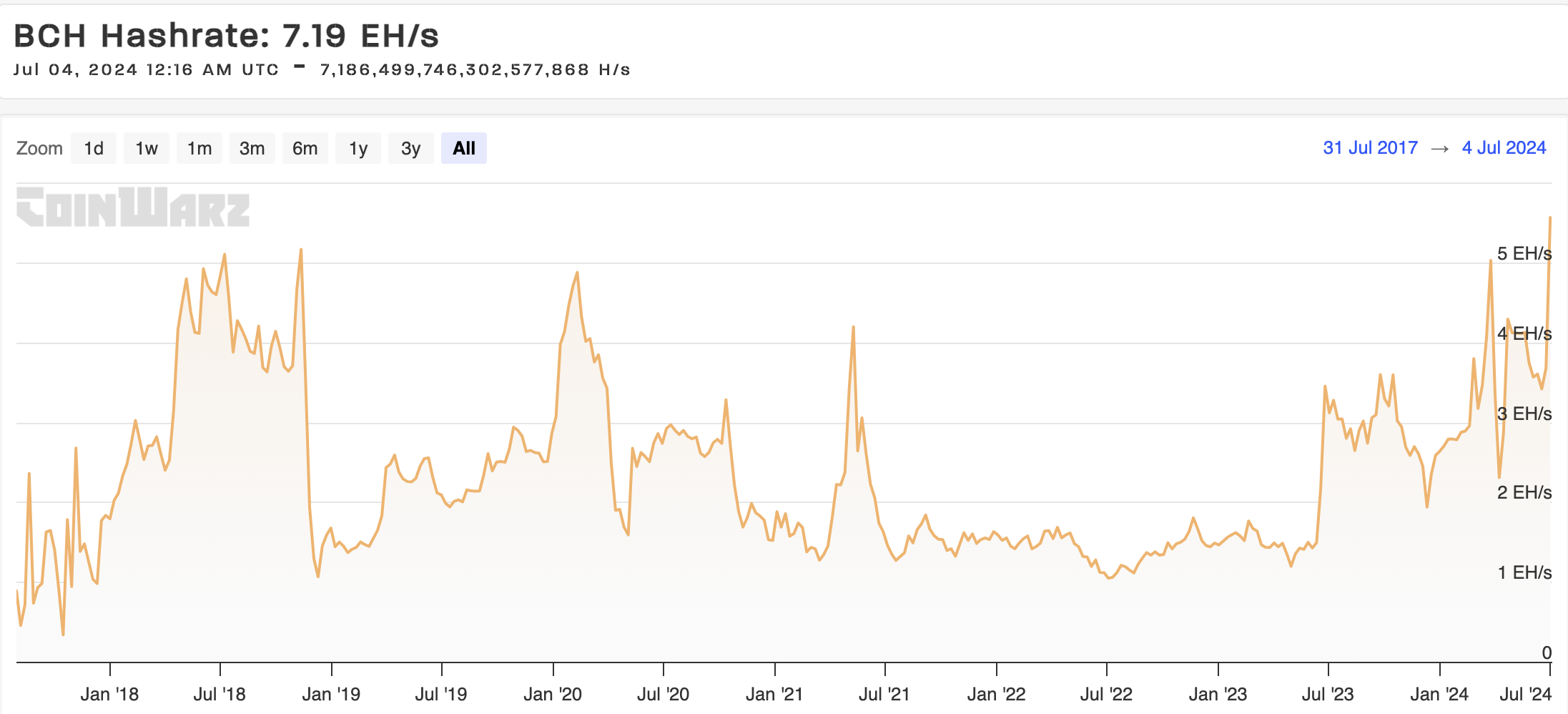Select the 3y zoom range
Image resolution: width=1568 pixels, height=714 pixels.
pos(411,148)
